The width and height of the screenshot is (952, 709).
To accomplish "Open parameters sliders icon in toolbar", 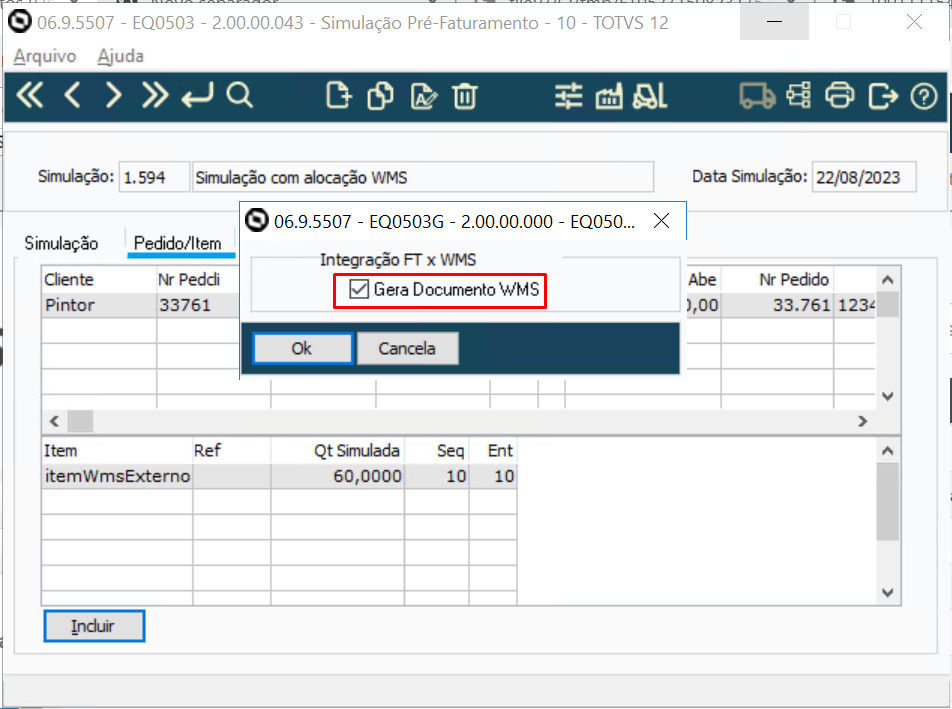I will pyautogui.click(x=568, y=96).
